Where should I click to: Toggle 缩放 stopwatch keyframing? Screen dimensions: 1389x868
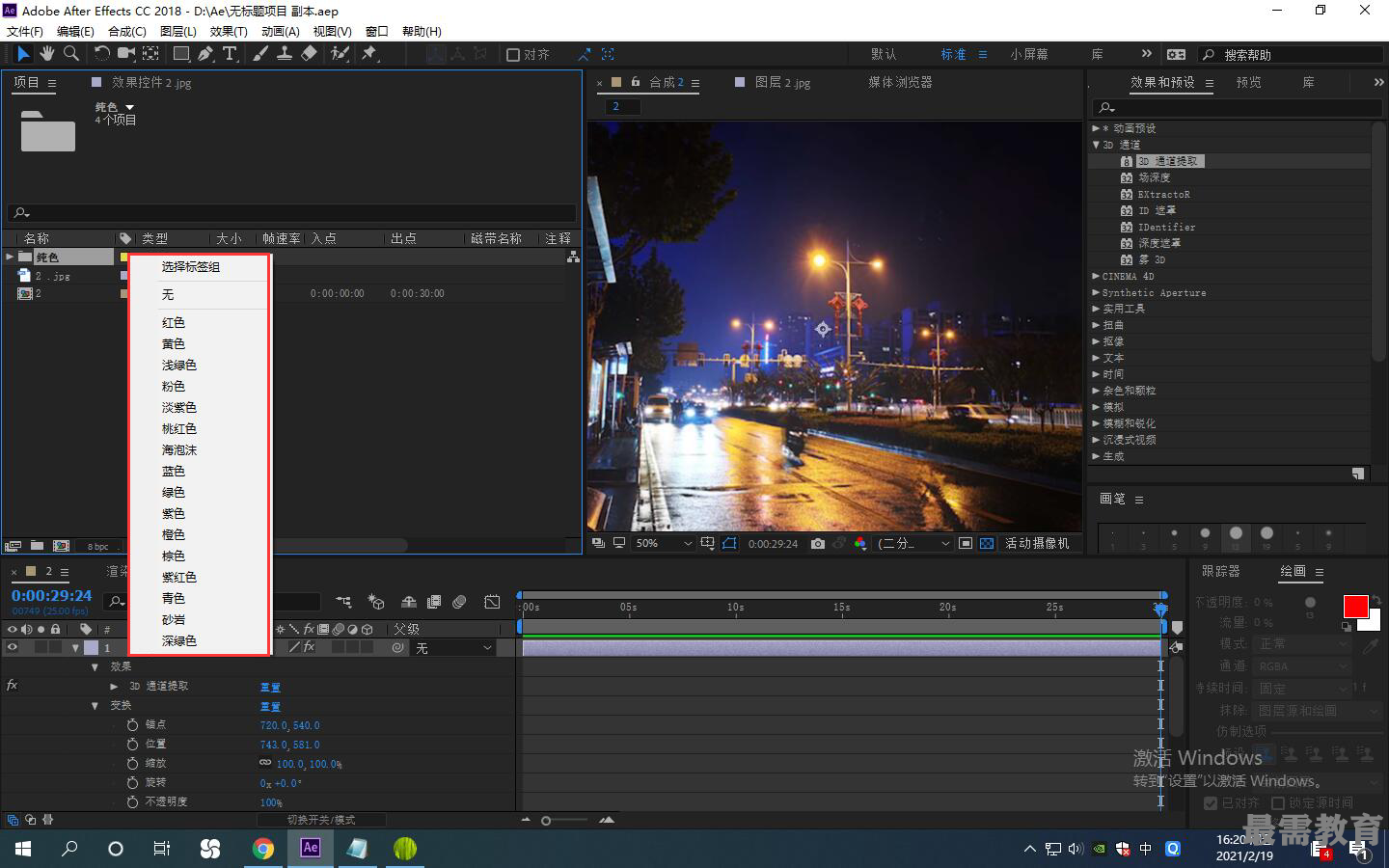[132, 764]
